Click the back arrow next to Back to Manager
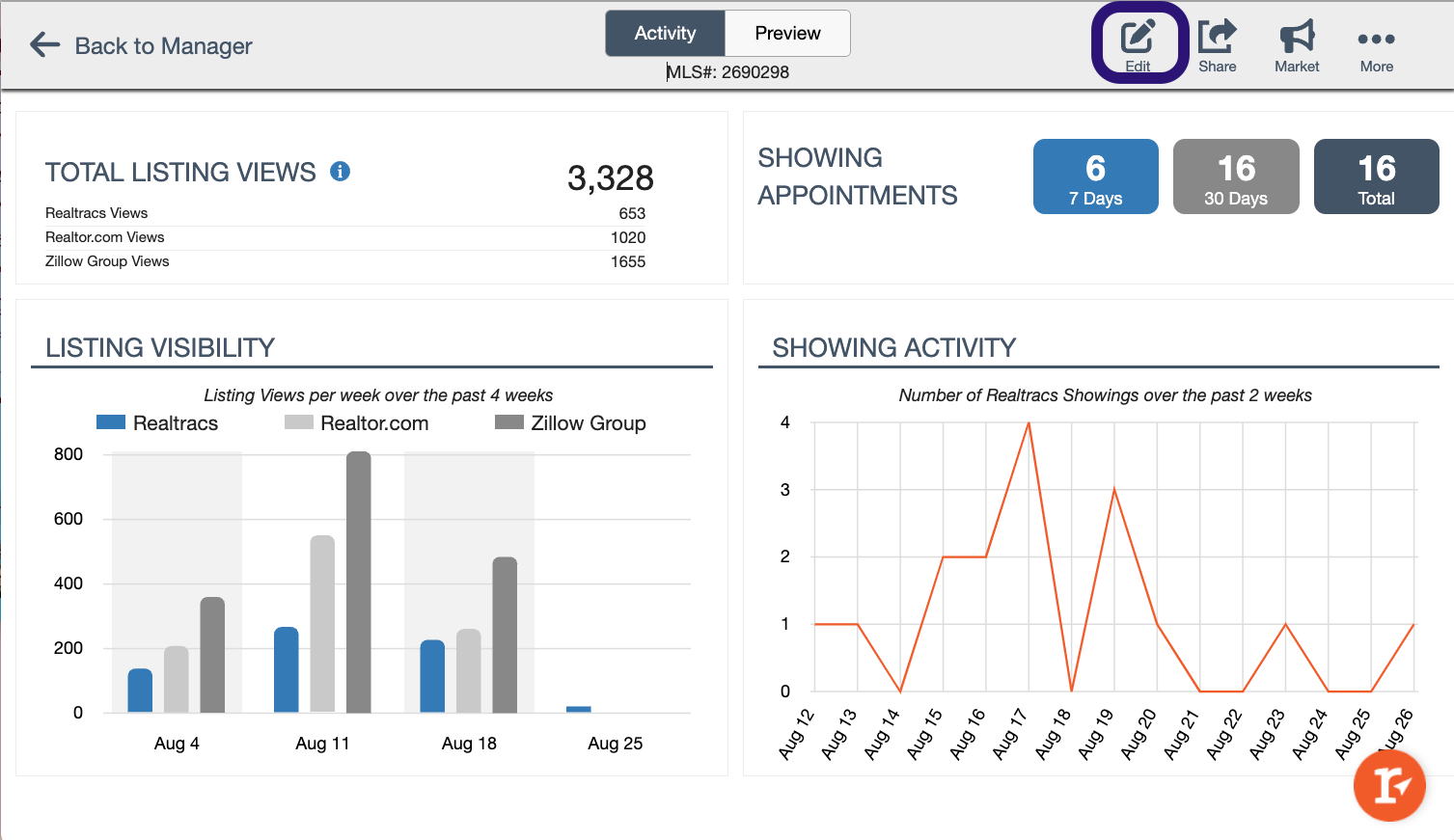This screenshot has width=1454, height=840. pyautogui.click(x=44, y=43)
